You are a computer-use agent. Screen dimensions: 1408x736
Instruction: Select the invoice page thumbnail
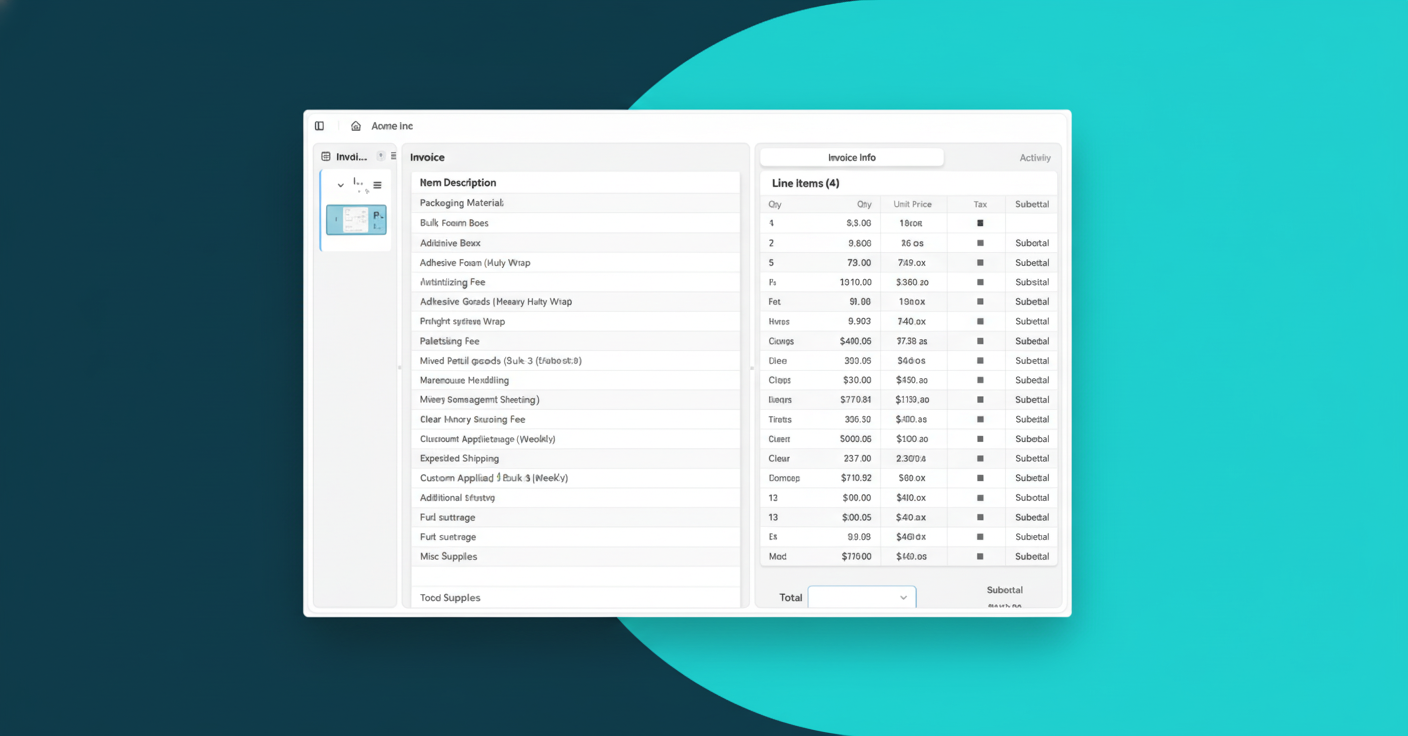[x=356, y=219]
